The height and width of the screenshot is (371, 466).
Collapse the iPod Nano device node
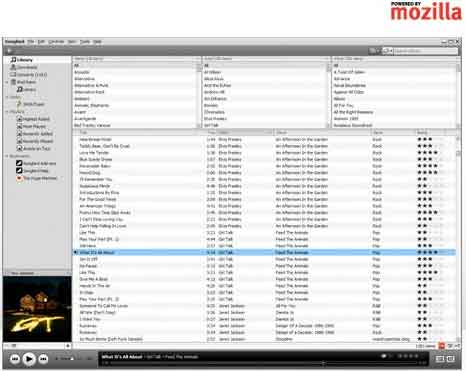[x=7, y=82]
